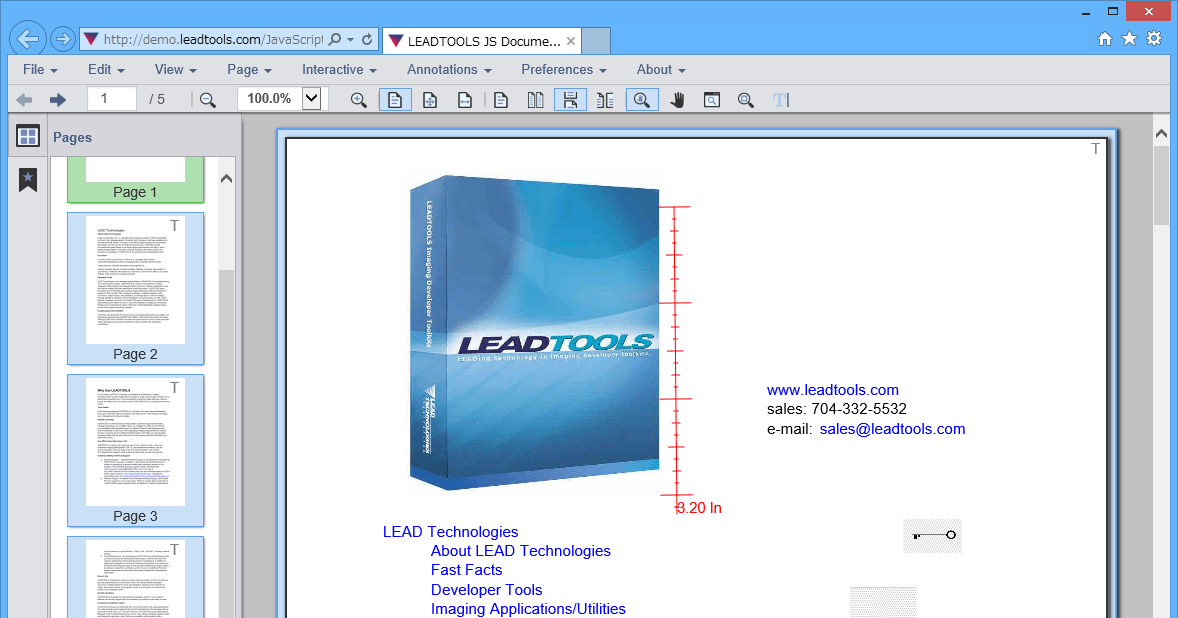Open the Preferences dropdown menu
The image size is (1178, 618).
(563, 70)
